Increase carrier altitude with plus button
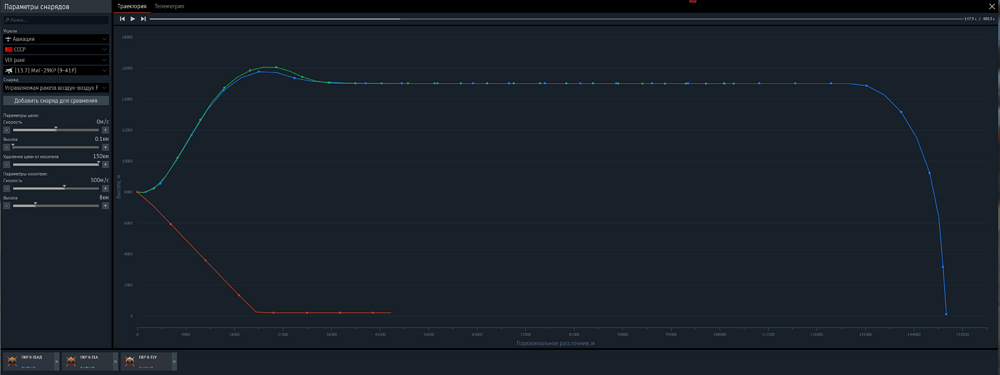1000x375 pixels. [x=105, y=206]
